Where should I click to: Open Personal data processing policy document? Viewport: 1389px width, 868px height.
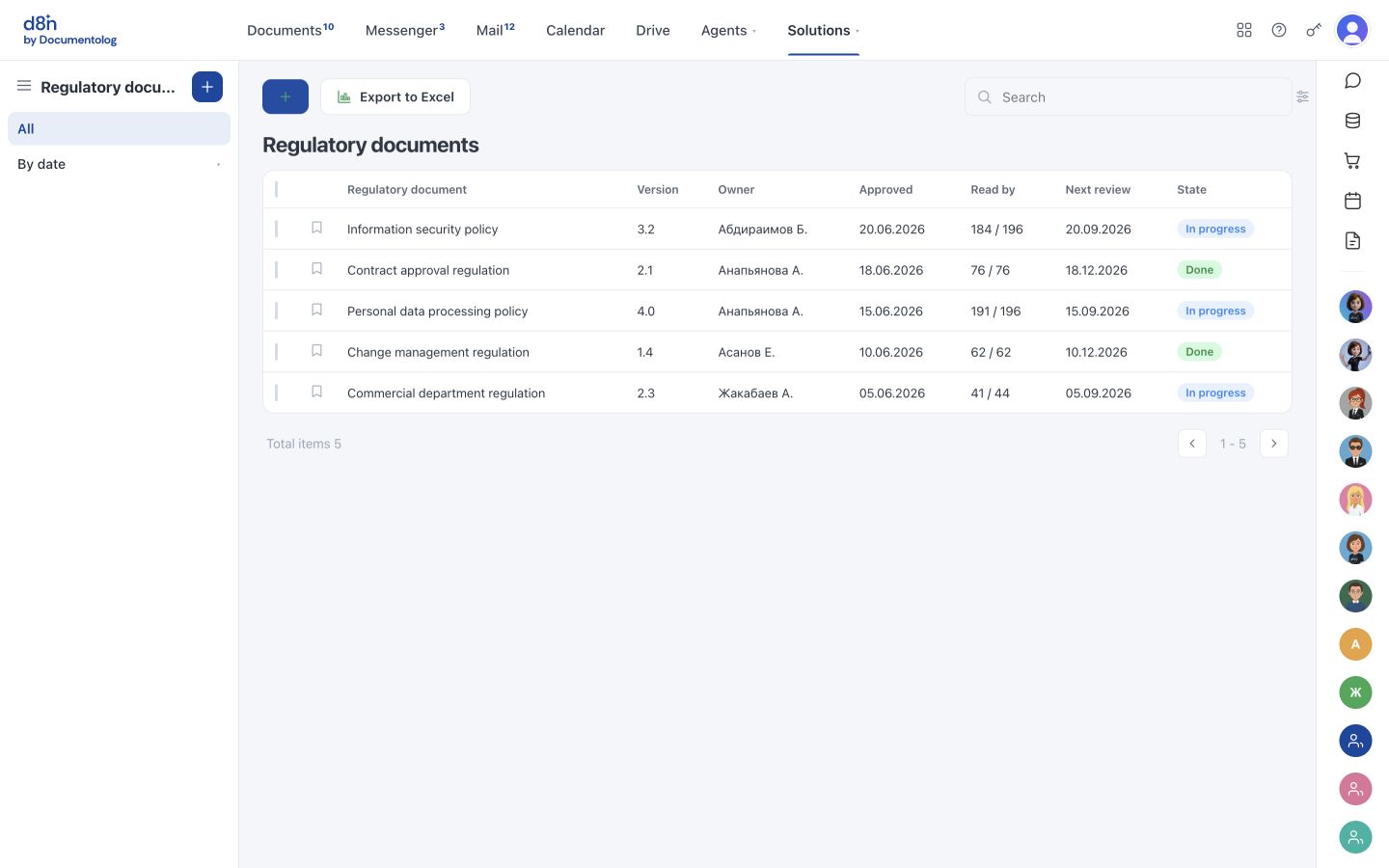[x=437, y=312]
